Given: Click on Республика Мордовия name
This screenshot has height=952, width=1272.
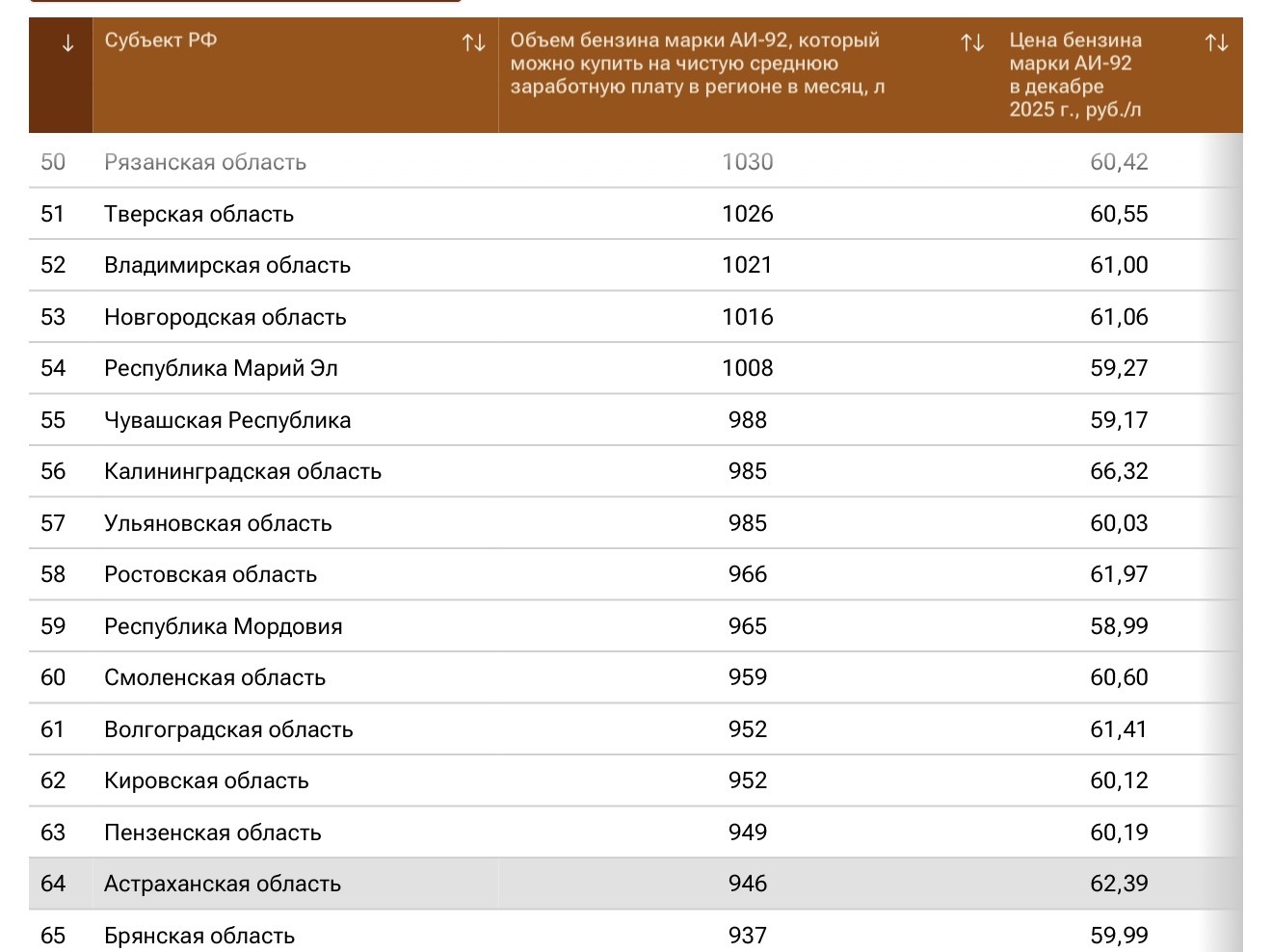Looking at the screenshot, I should 223,626.
